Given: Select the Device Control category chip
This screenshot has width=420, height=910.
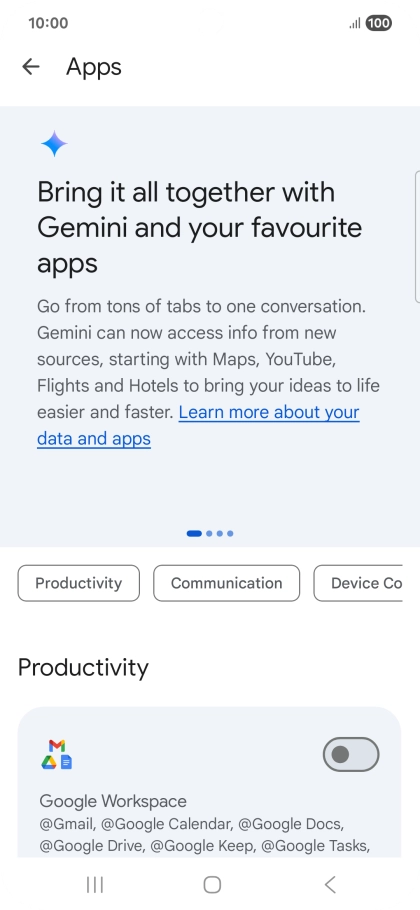Looking at the screenshot, I should point(358,583).
